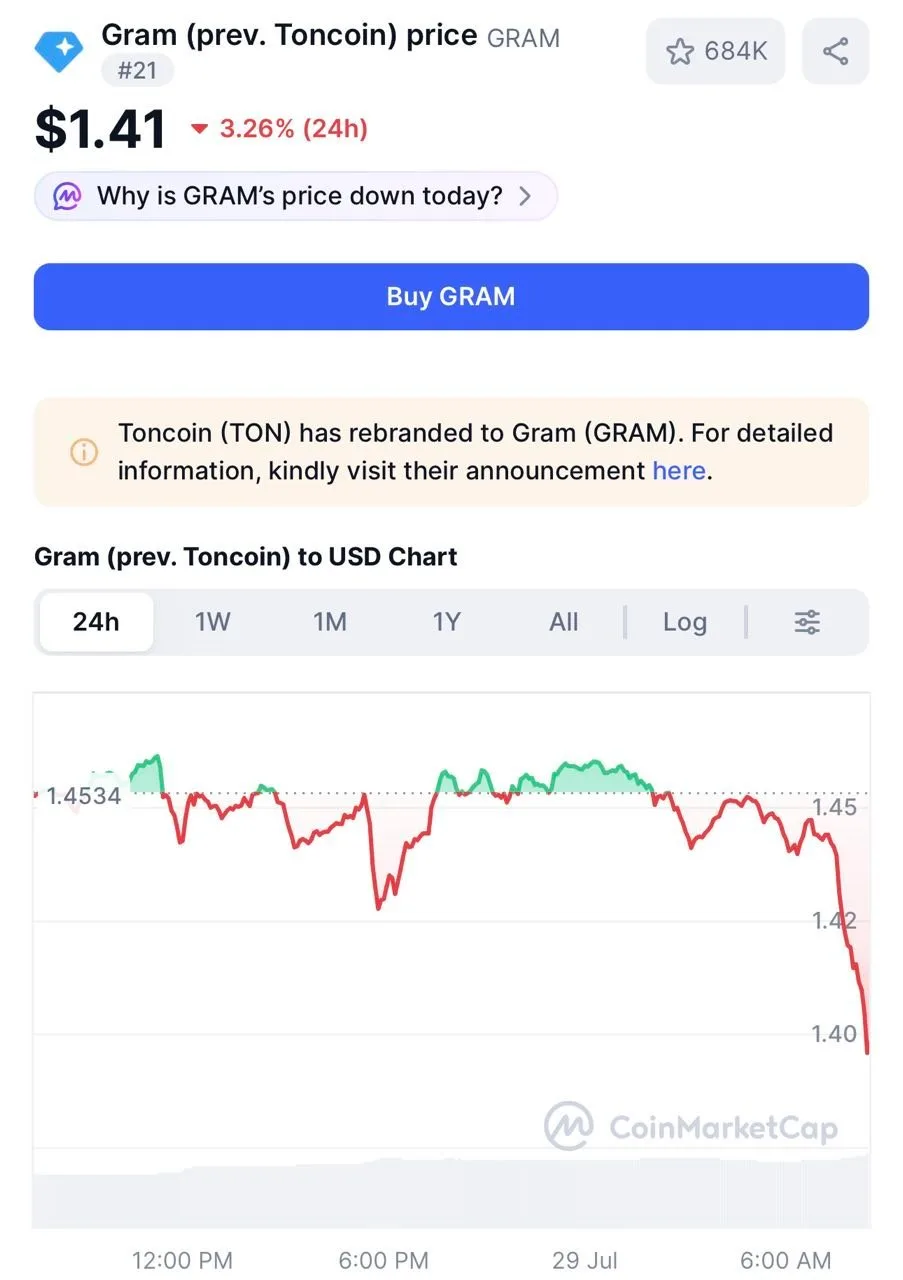Switch chart to 1M range
The height and width of the screenshot is (1280, 903).
pos(330,622)
